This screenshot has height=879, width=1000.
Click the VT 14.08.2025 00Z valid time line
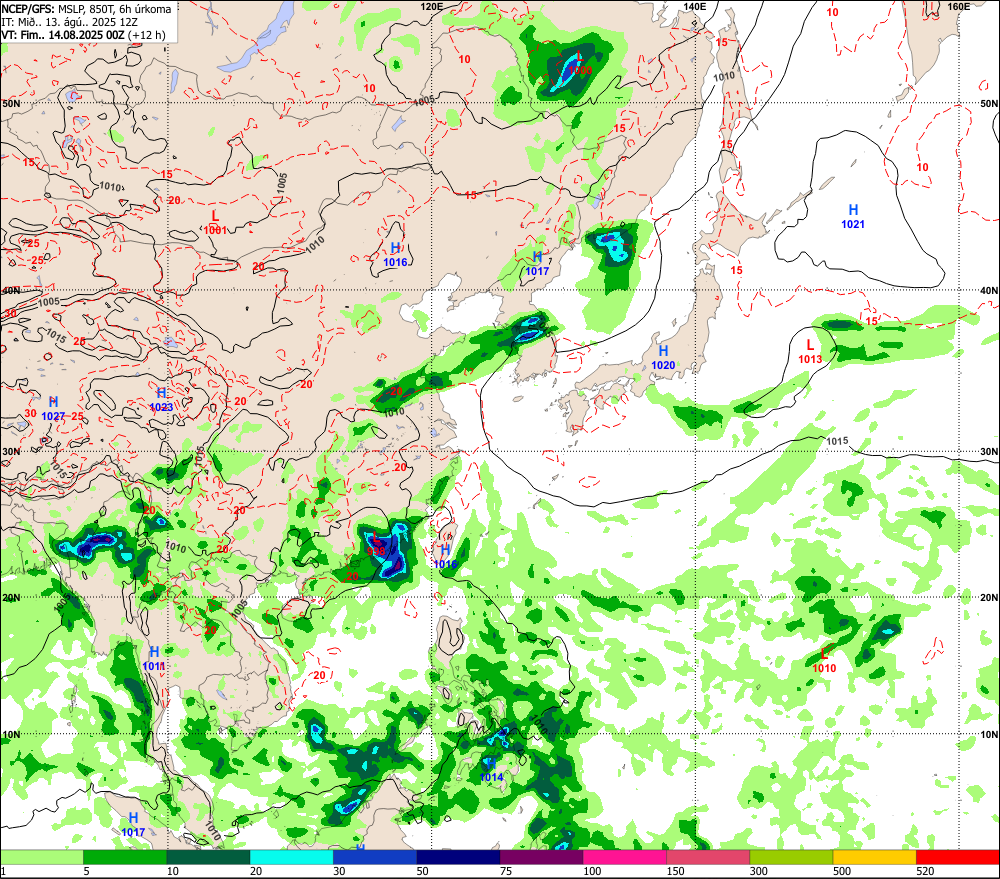(83, 34)
